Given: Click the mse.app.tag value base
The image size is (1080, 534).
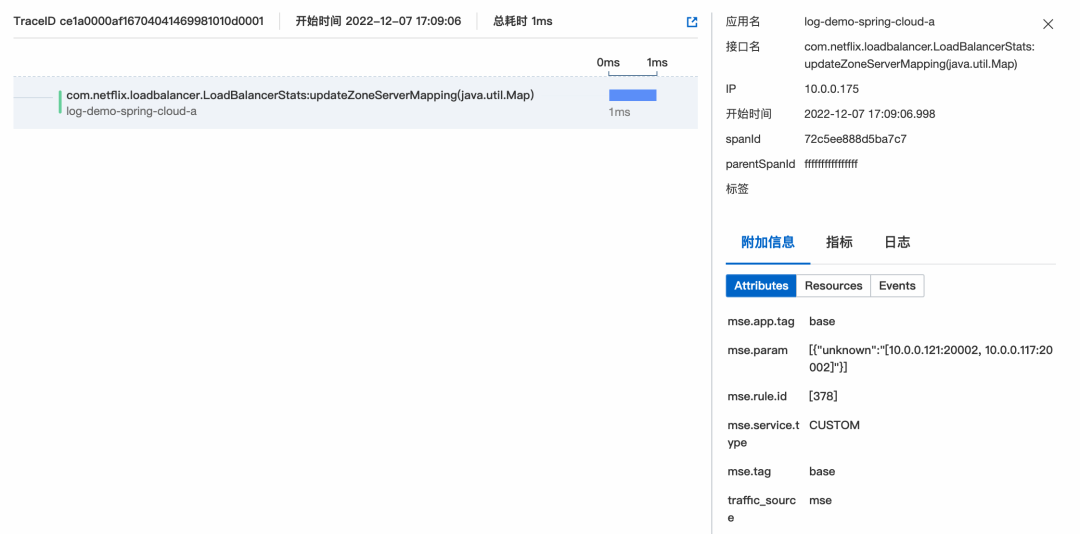Looking at the screenshot, I should [822, 320].
